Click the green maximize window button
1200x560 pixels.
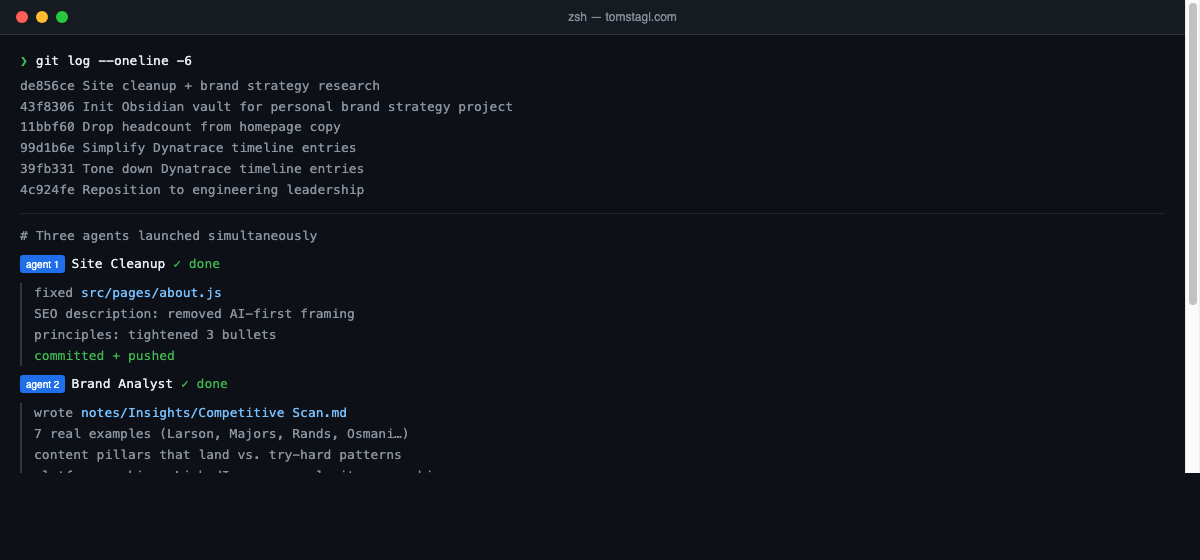coord(62,17)
